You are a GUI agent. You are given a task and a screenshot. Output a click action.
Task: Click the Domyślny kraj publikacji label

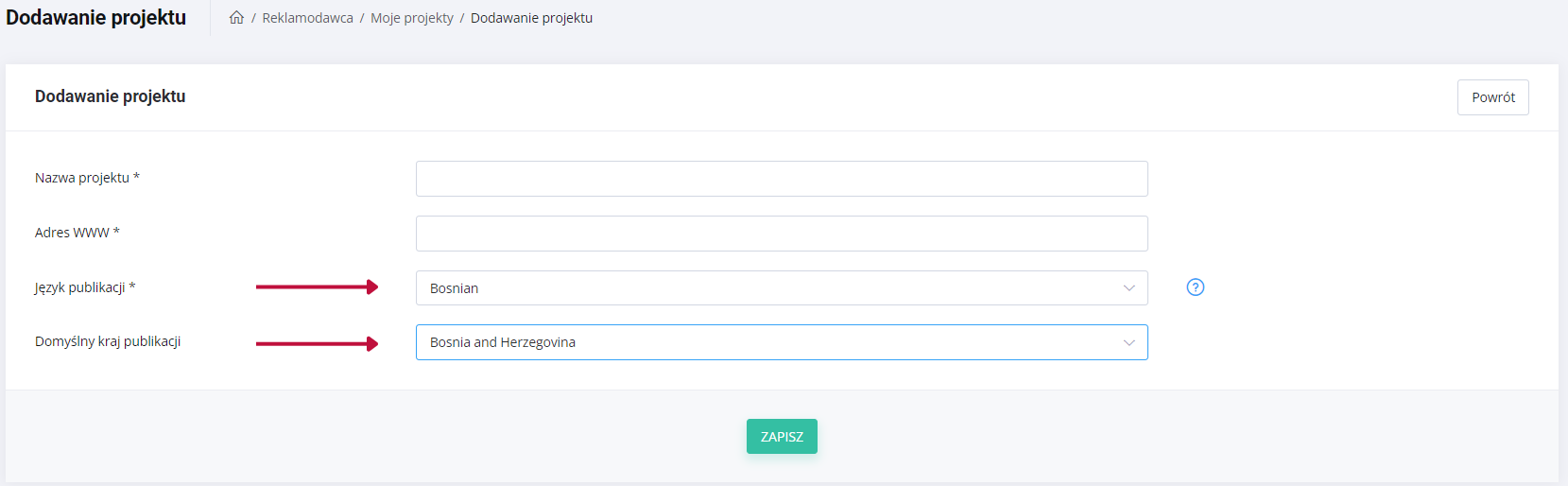(x=108, y=341)
